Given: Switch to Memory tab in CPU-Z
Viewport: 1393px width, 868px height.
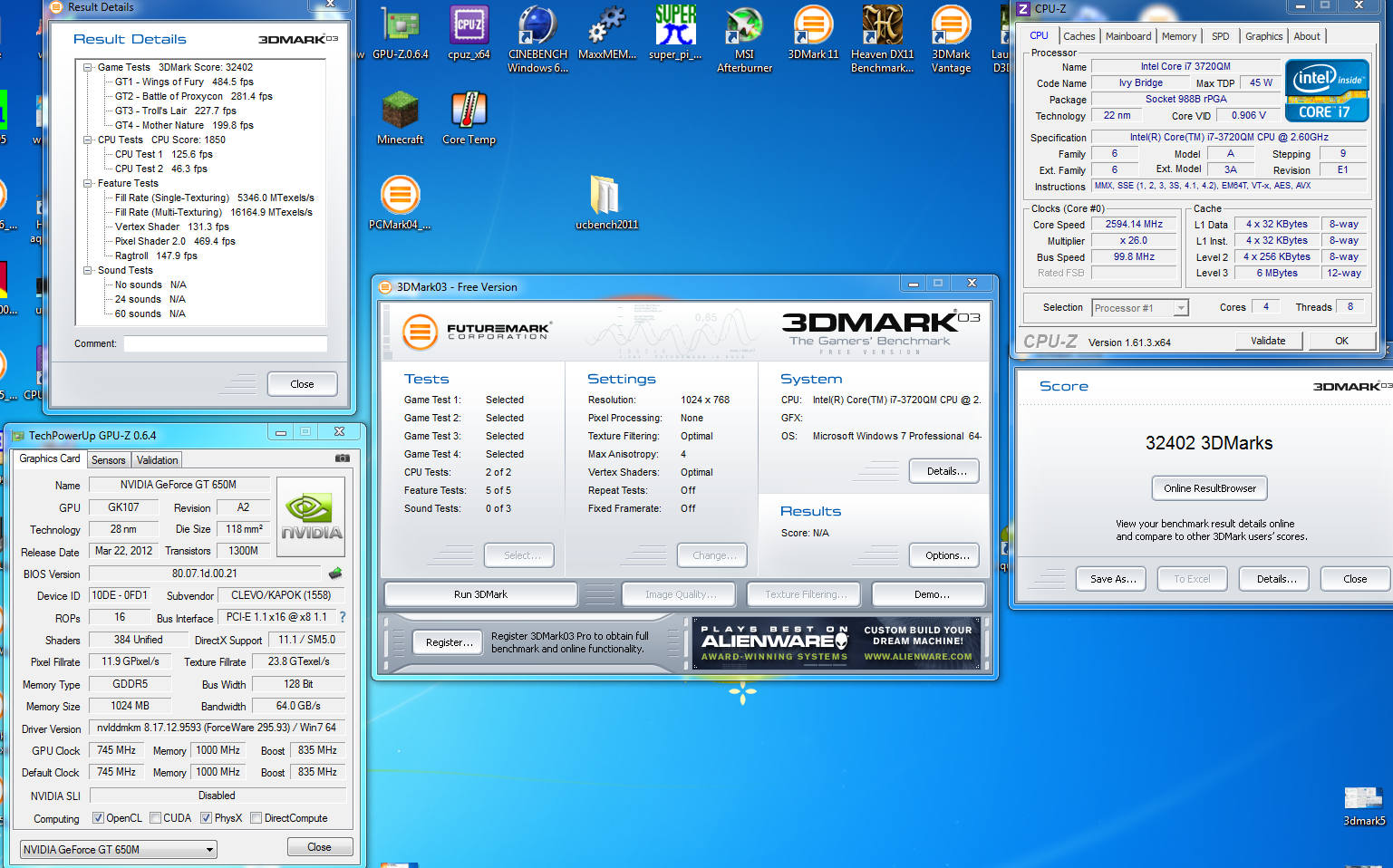Looking at the screenshot, I should (x=1179, y=36).
